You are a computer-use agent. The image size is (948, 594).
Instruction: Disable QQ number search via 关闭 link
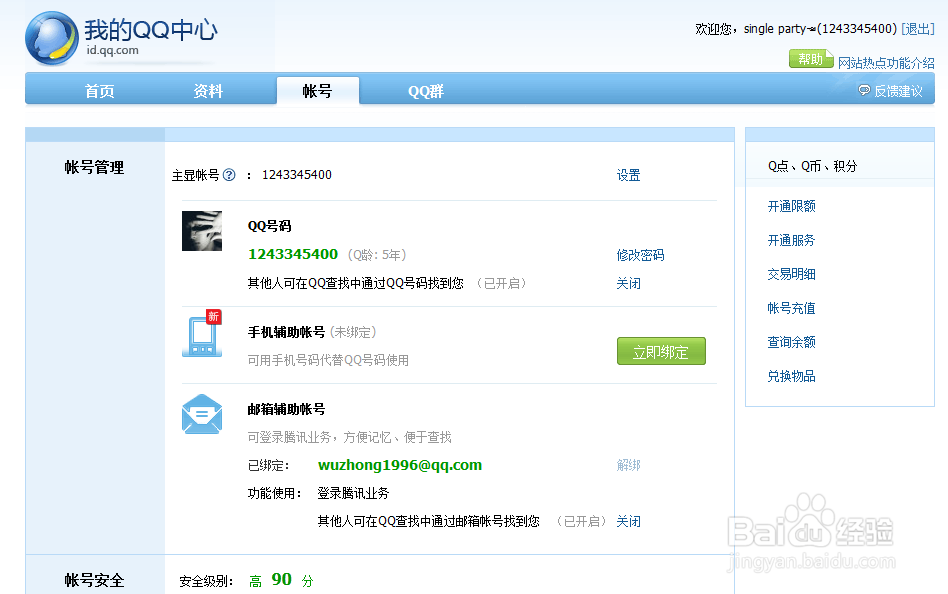tap(628, 283)
